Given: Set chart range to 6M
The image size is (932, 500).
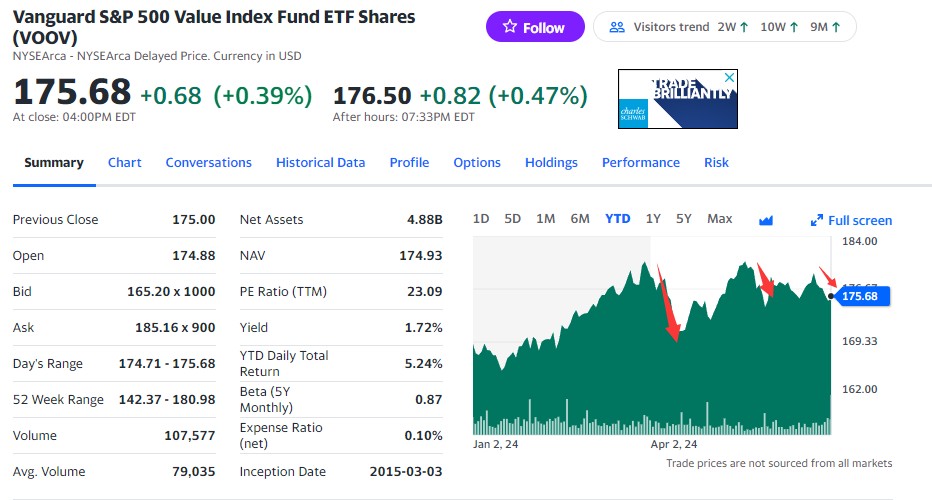Looking at the screenshot, I should (x=580, y=219).
